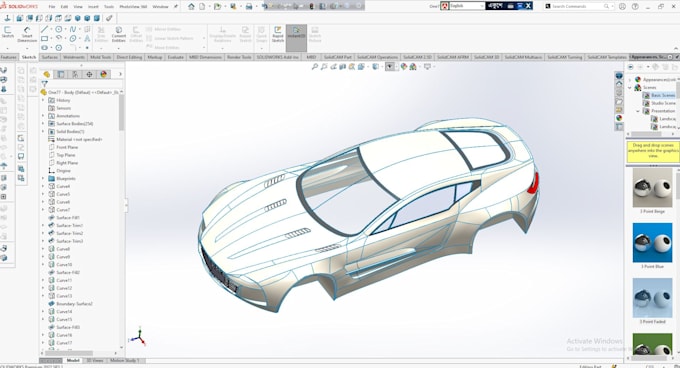Expand the Solid Bodies(1) folder
This screenshot has width=680, height=368.
(x=43, y=132)
